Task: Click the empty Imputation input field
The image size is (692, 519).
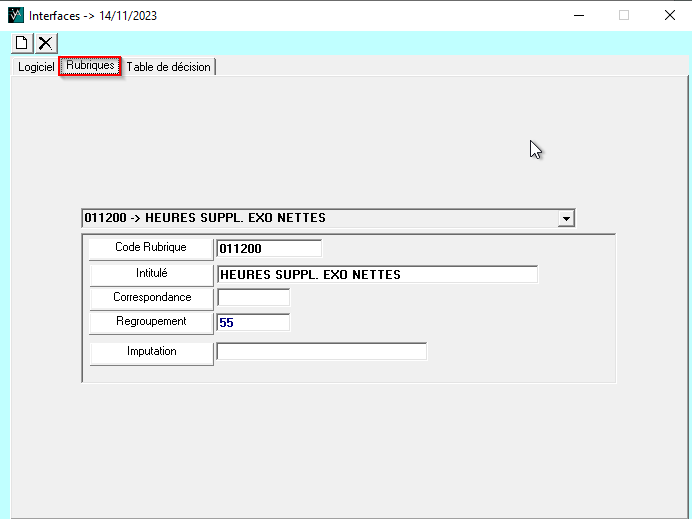Action: (321, 351)
